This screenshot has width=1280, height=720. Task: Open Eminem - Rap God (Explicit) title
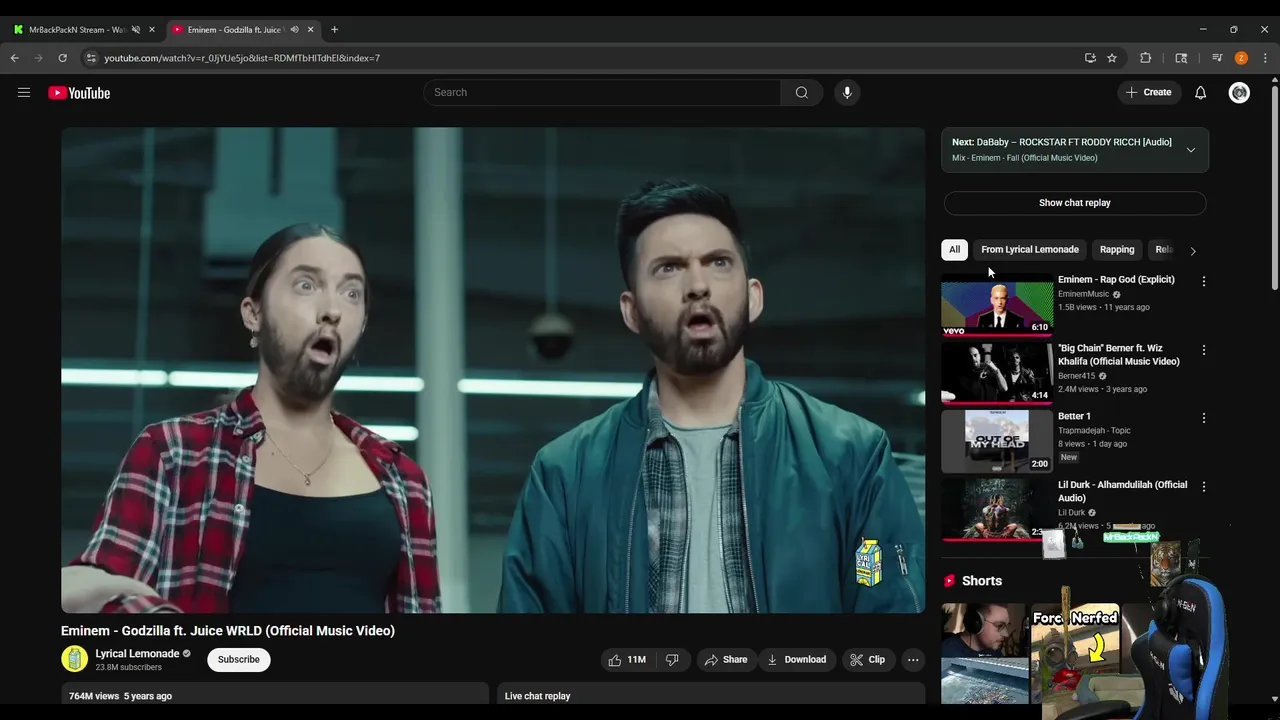[1116, 279]
